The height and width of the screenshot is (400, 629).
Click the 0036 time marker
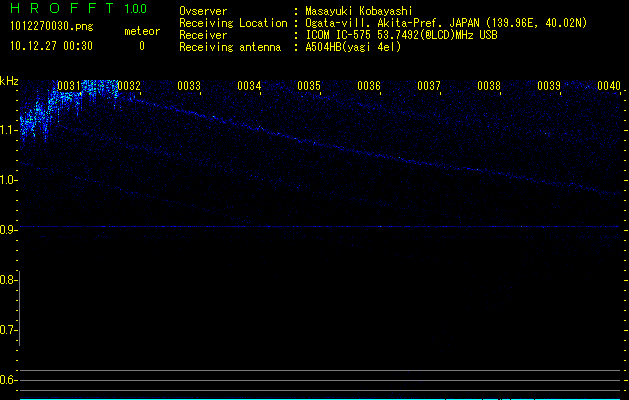pos(369,85)
